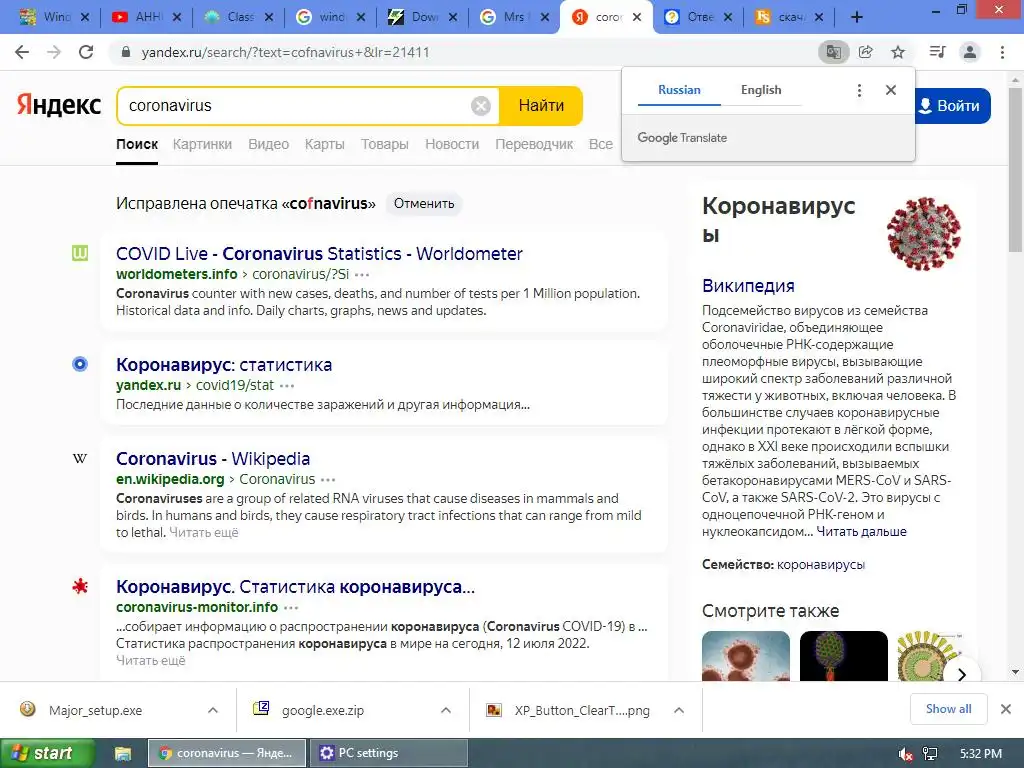Switch to Видео search tab
The height and width of the screenshot is (768, 1024).
coord(268,144)
